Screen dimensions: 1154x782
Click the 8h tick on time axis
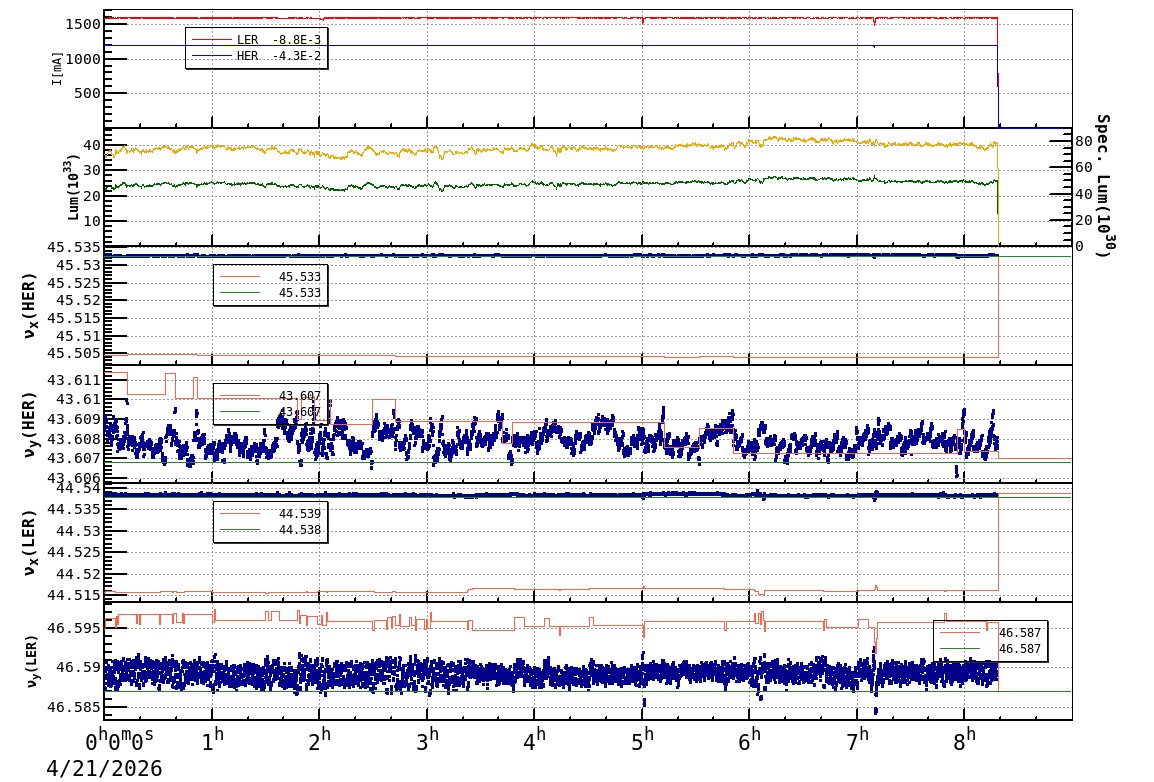coord(968,741)
